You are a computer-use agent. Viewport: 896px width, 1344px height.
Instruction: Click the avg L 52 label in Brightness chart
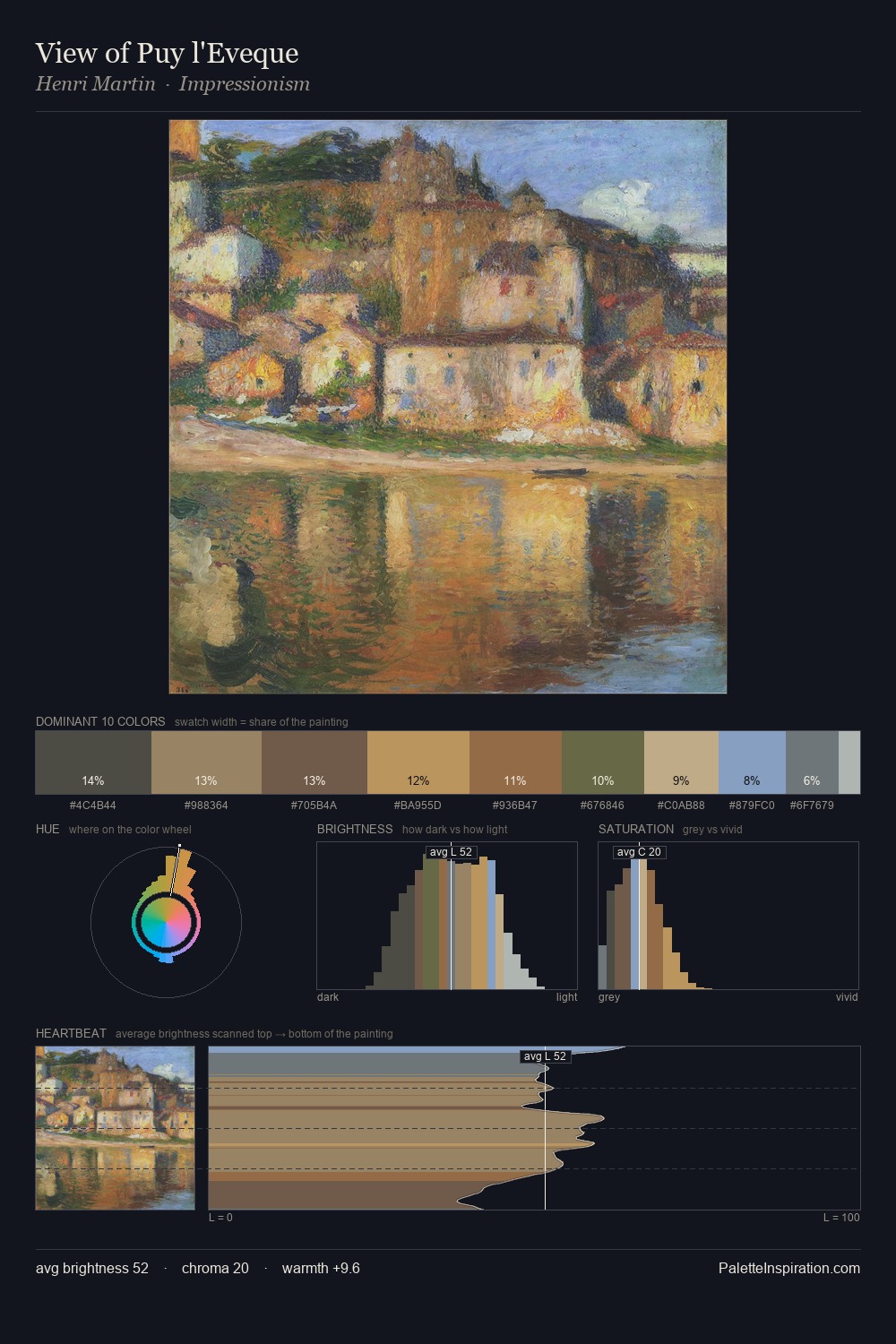pos(451,852)
